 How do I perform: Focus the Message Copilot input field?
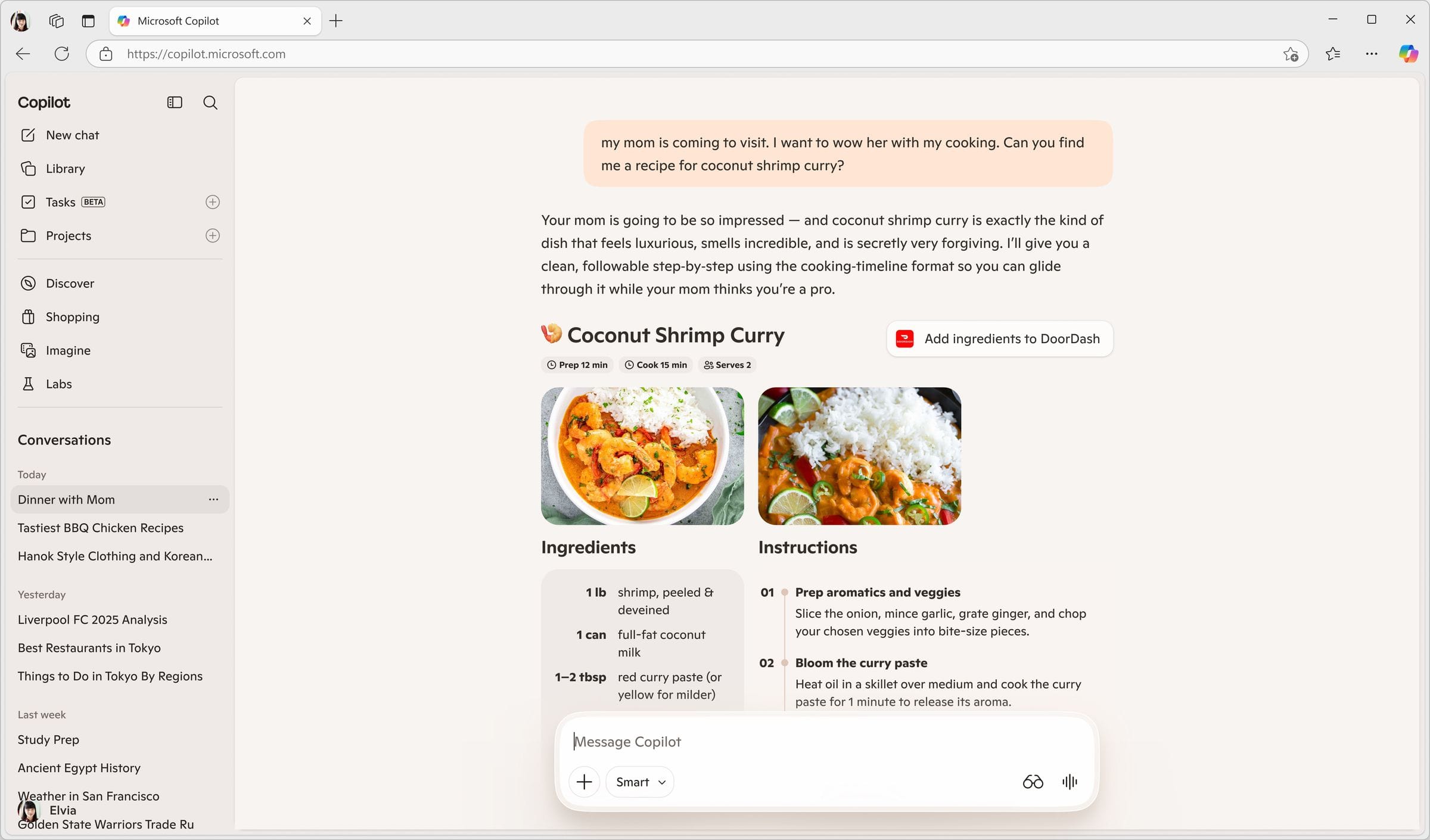[826, 742]
